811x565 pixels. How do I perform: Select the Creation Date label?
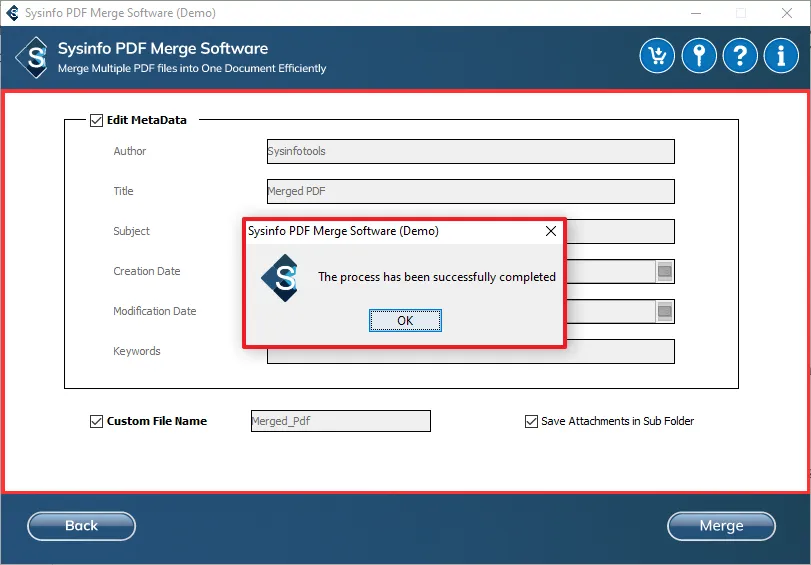[x=147, y=271]
